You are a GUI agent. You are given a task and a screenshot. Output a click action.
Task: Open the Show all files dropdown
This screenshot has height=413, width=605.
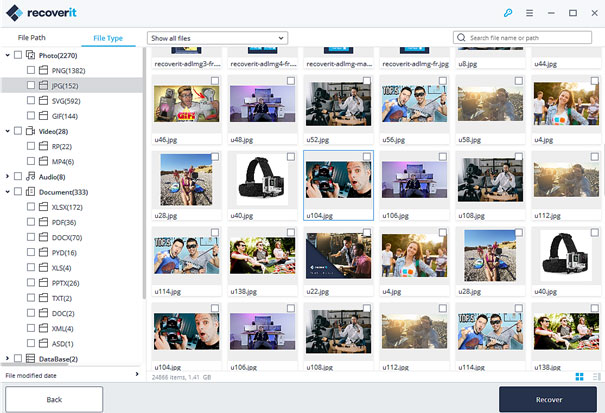216,38
